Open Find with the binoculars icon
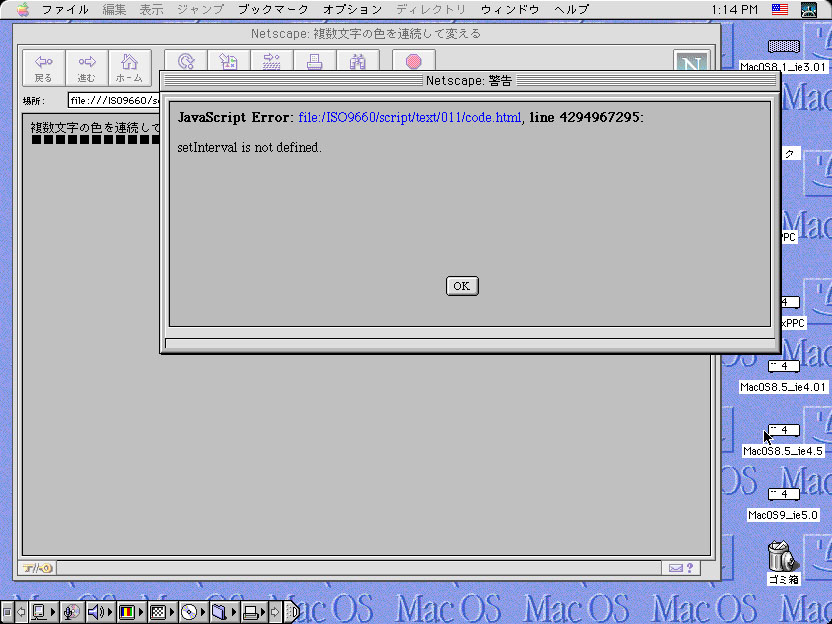The height and width of the screenshot is (624, 832). [358, 60]
